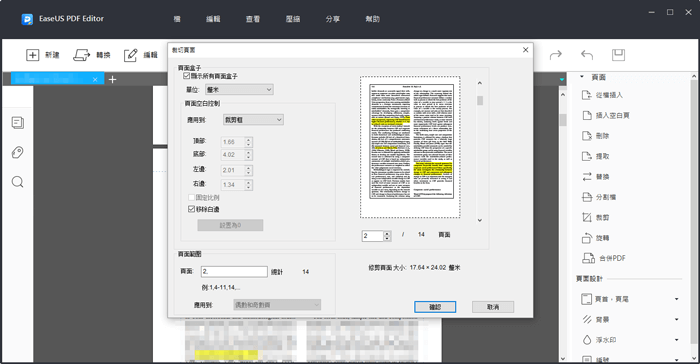This screenshot has height=364, width=700.
Task: Click the Merge PDF icon in right panel
Action: coord(588,258)
